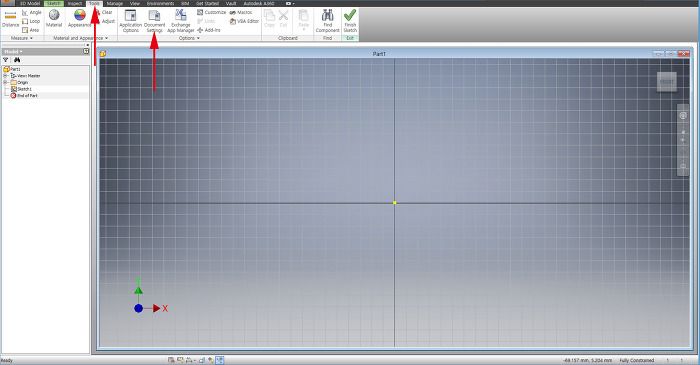The height and width of the screenshot is (365, 700).
Task: Select the Origin folder row
Action: [x=19, y=83]
